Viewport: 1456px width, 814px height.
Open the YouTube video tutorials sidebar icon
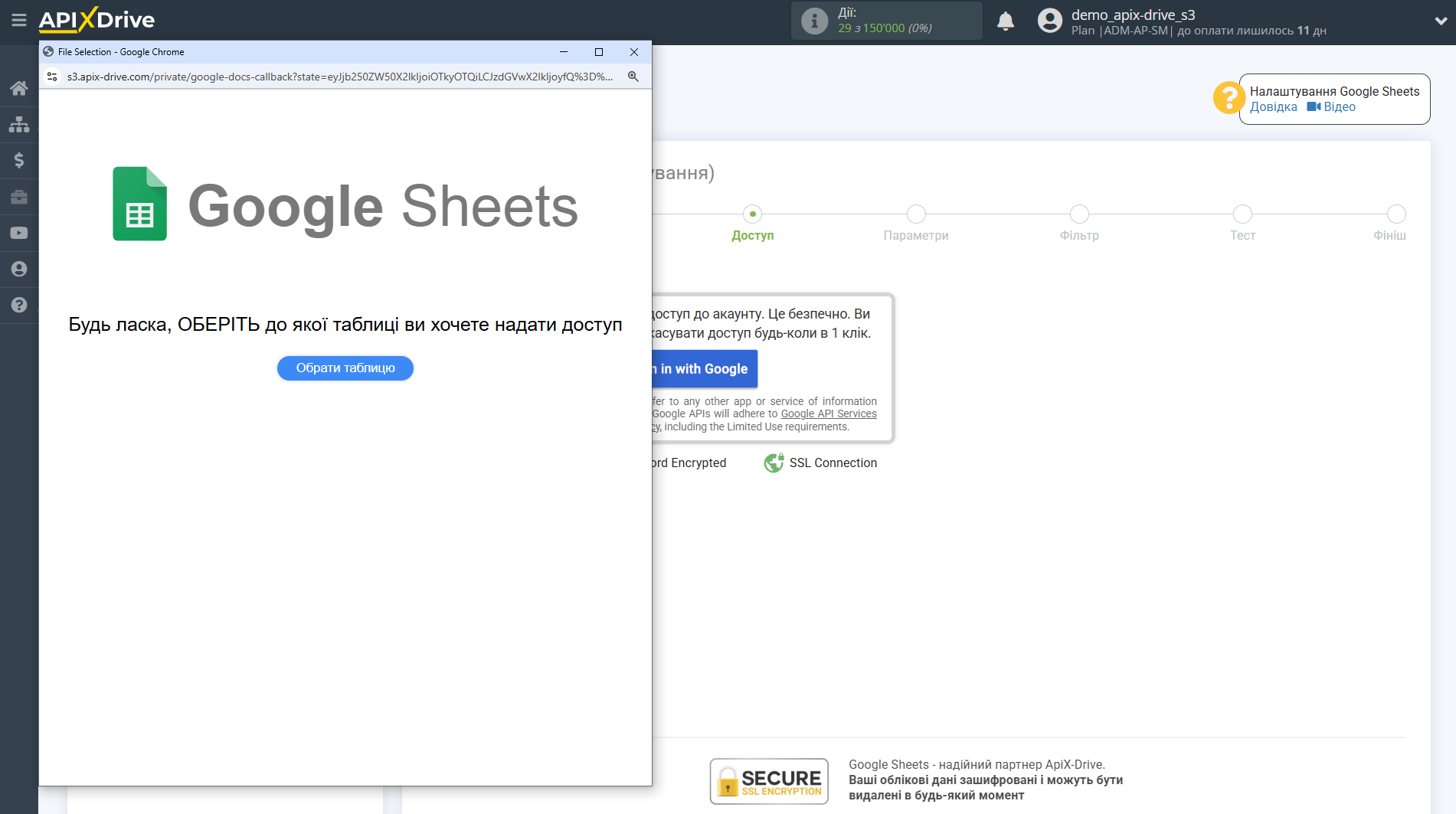click(19, 233)
